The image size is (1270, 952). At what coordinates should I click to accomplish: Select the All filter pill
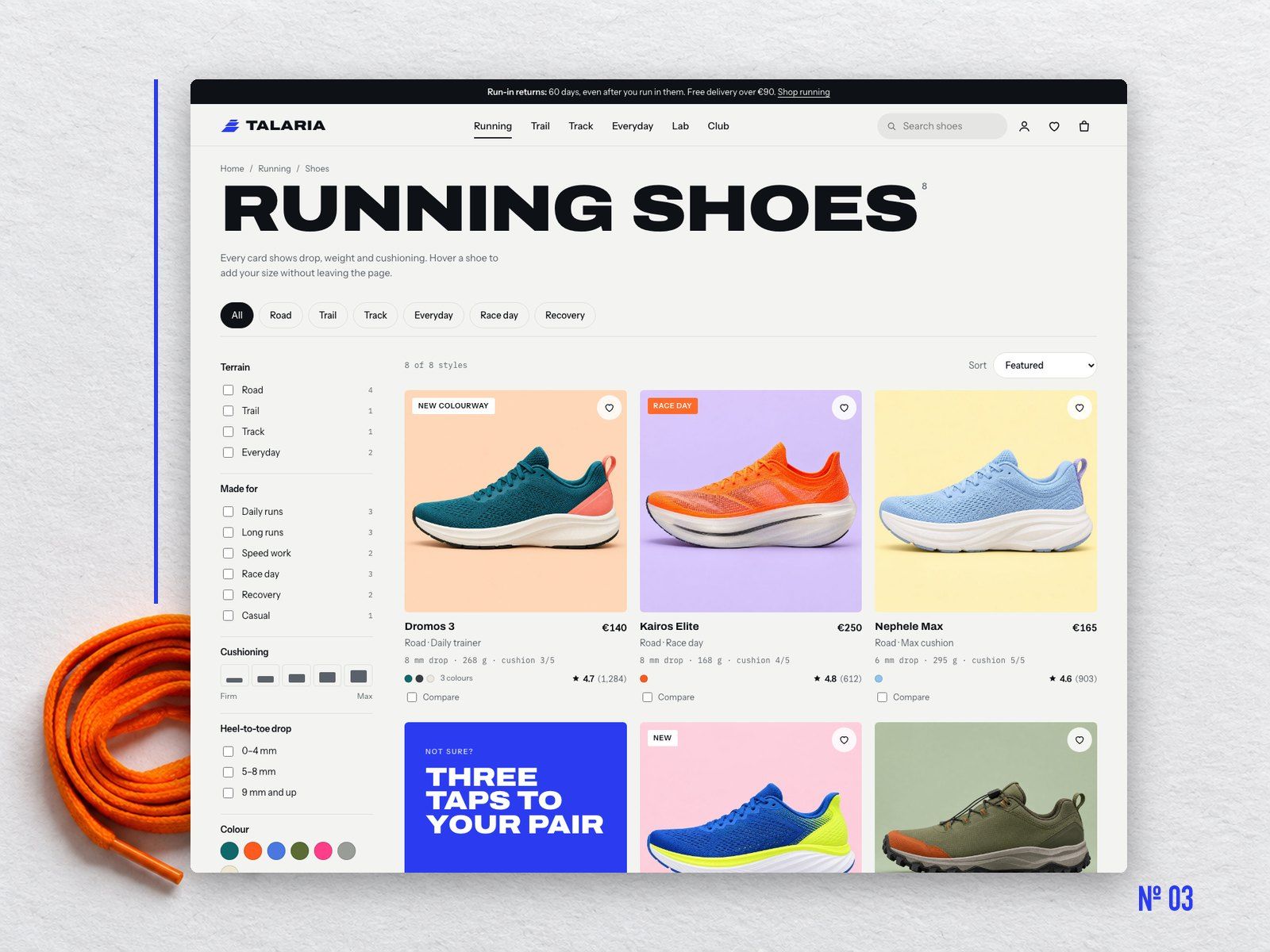(237, 315)
